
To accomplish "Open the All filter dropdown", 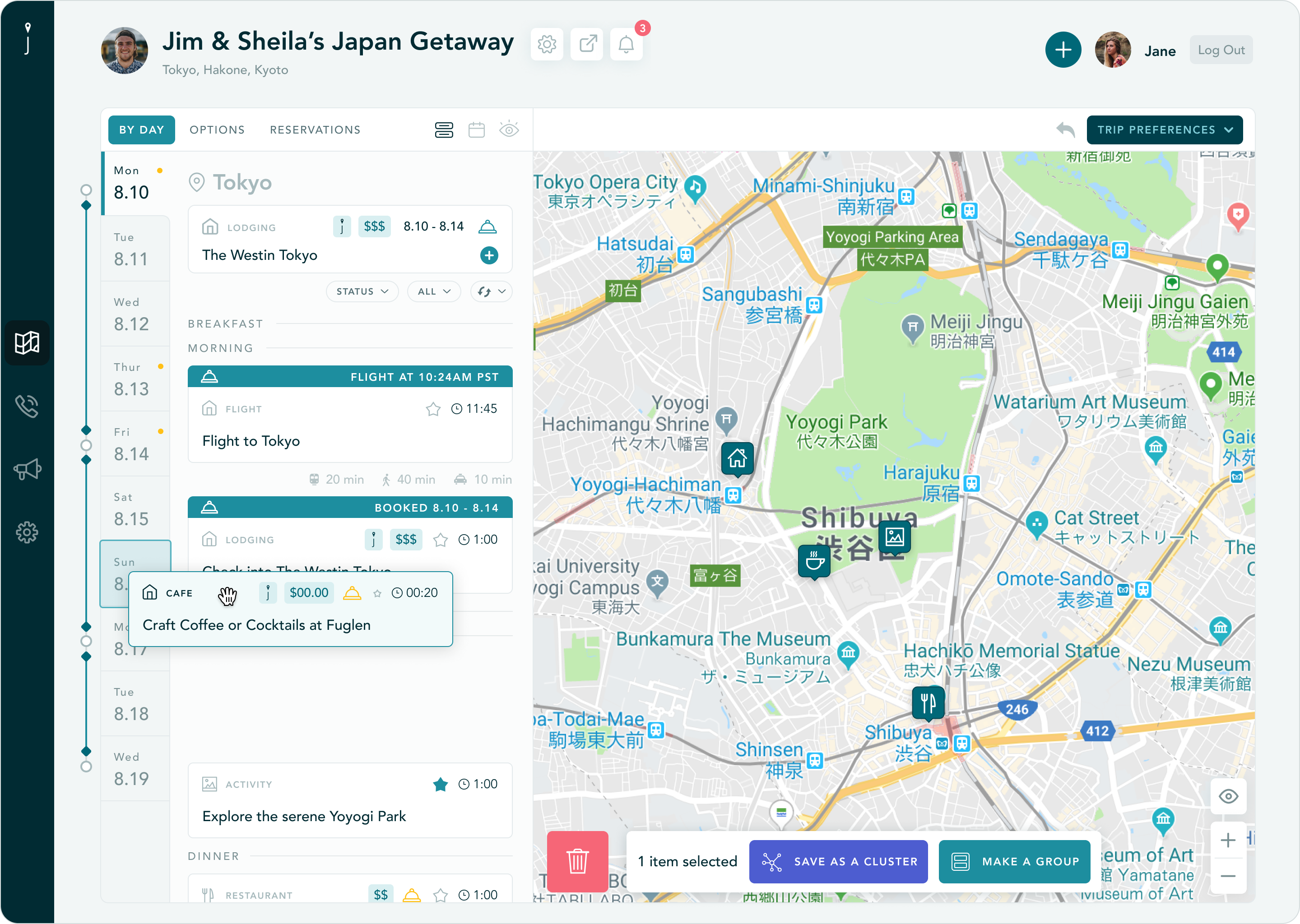I will (434, 291).
